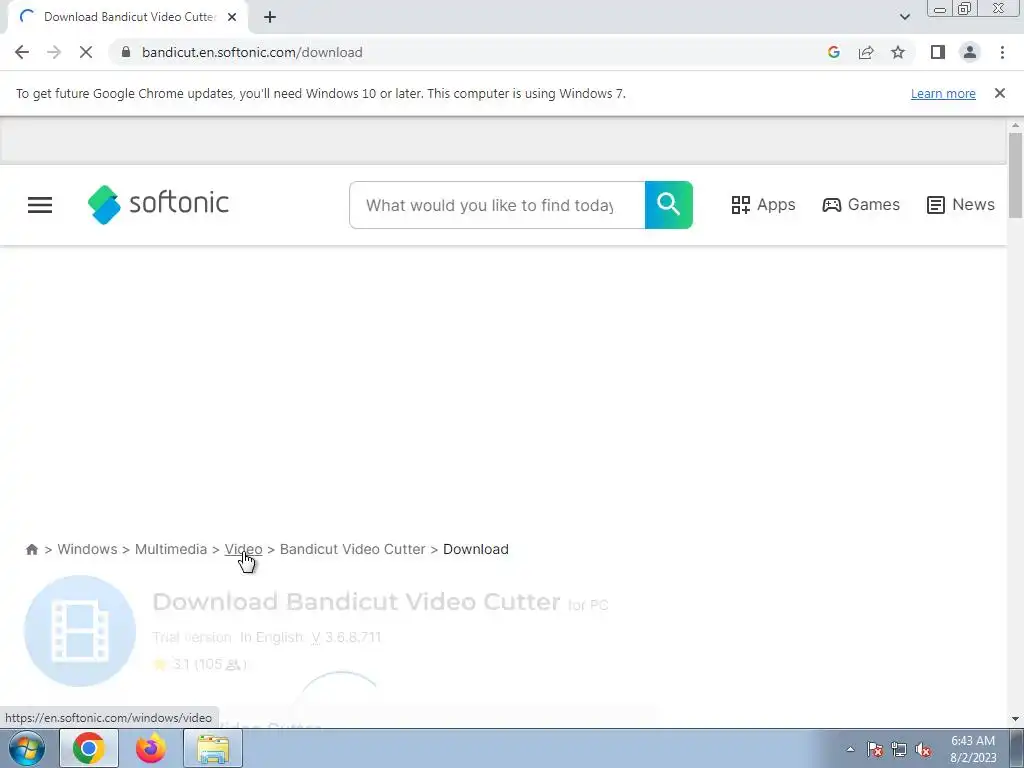Click the page vertical scrollbar thumb
The image size is (1024, 768).
[1015, 175]
